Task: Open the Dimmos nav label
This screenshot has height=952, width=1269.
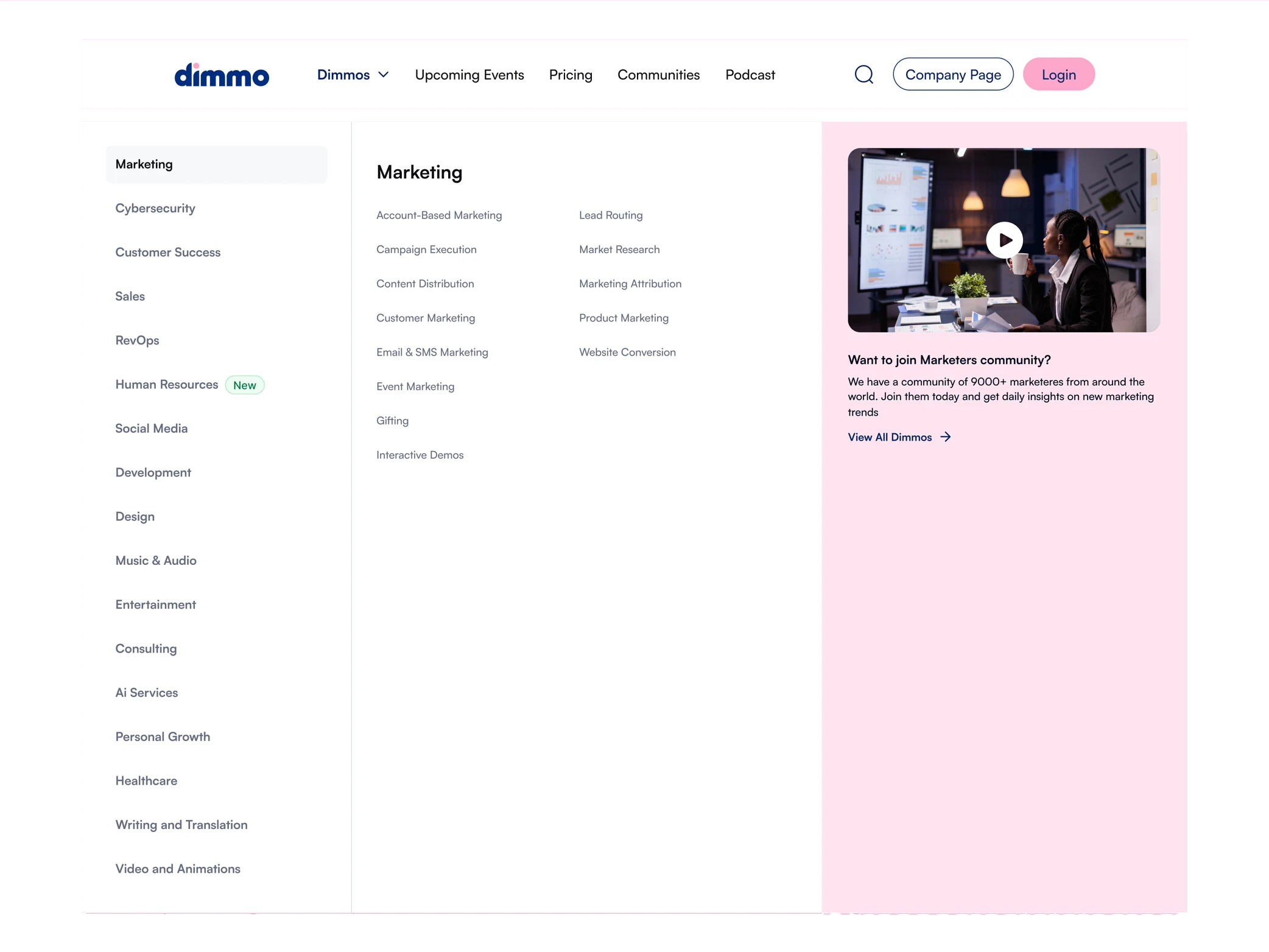Action: pos(343,74)
